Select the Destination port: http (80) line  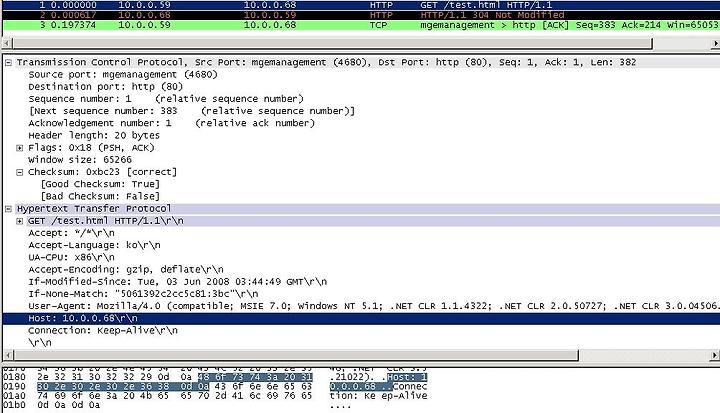(x=106, y=86)
